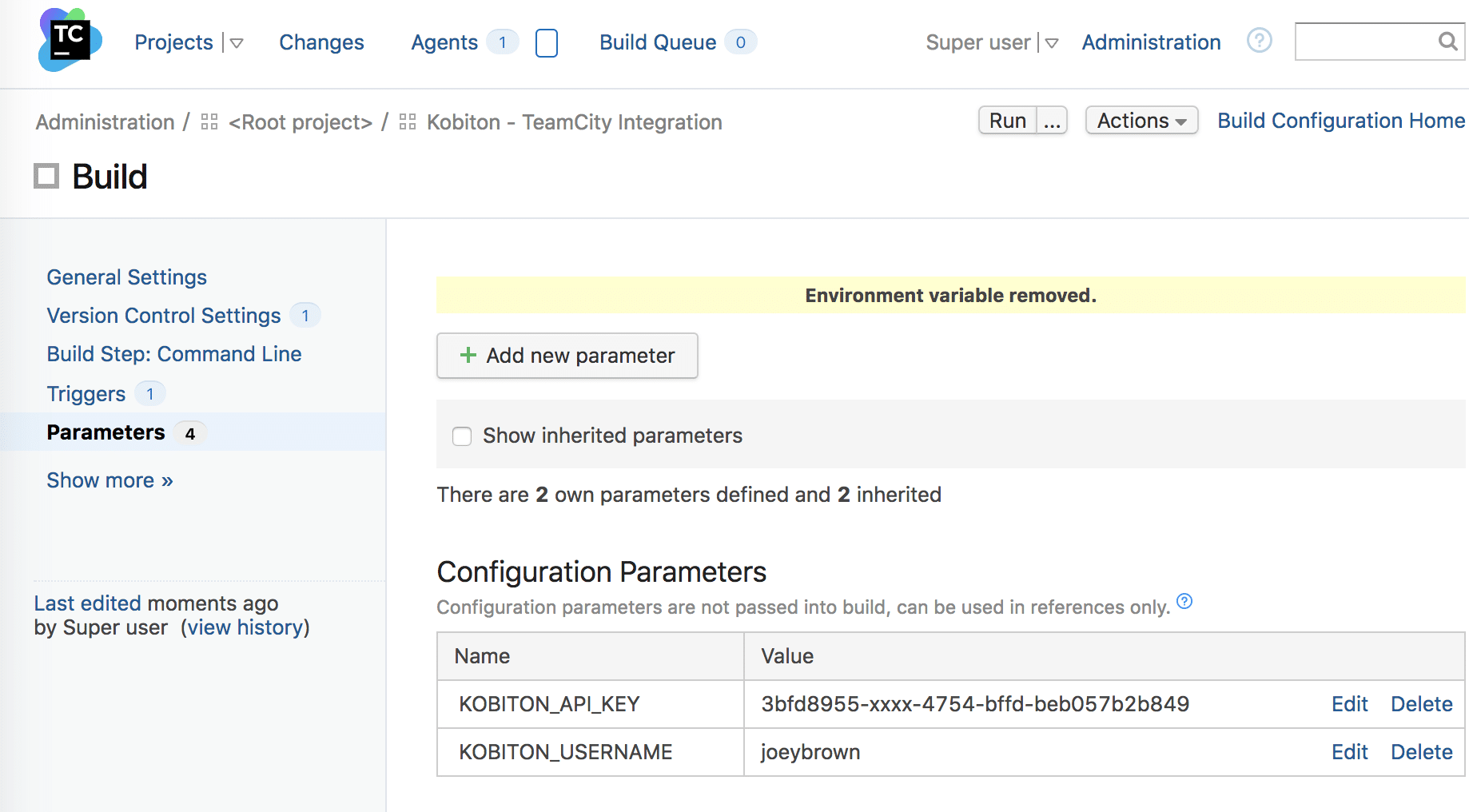Open the custom run options ellipsis button
The image size is (1469, 812).
[1052, 121]
